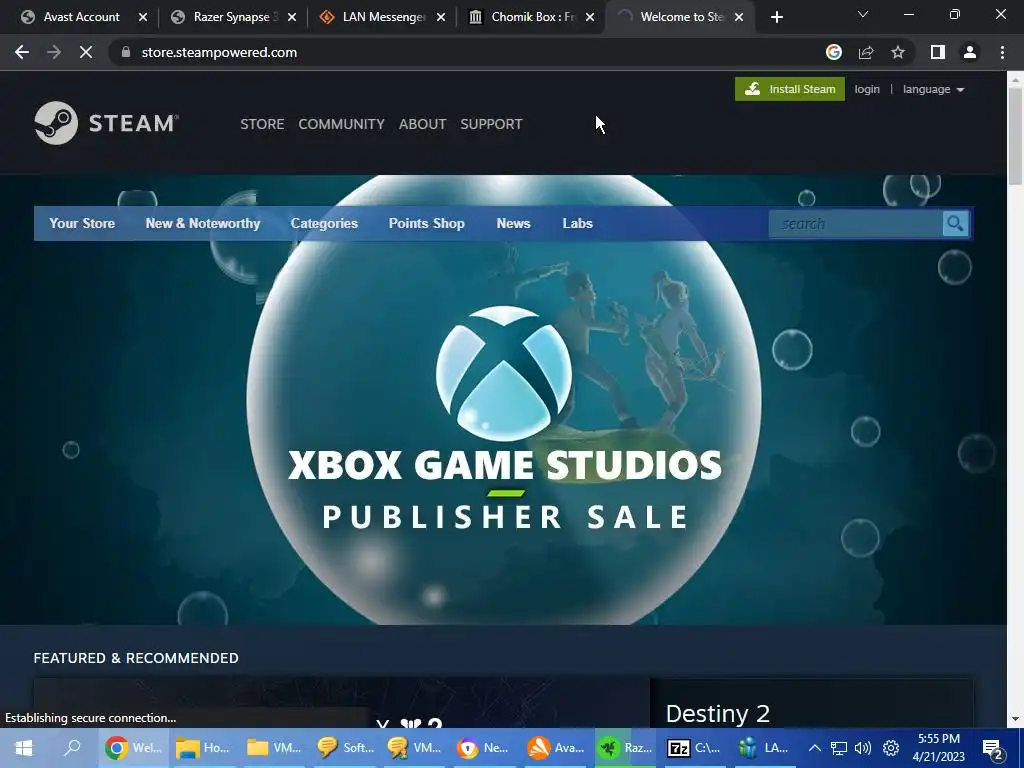Open the Windows taskbar search icon
This screenshot has width=1024, height=768.
pos(72,748)
